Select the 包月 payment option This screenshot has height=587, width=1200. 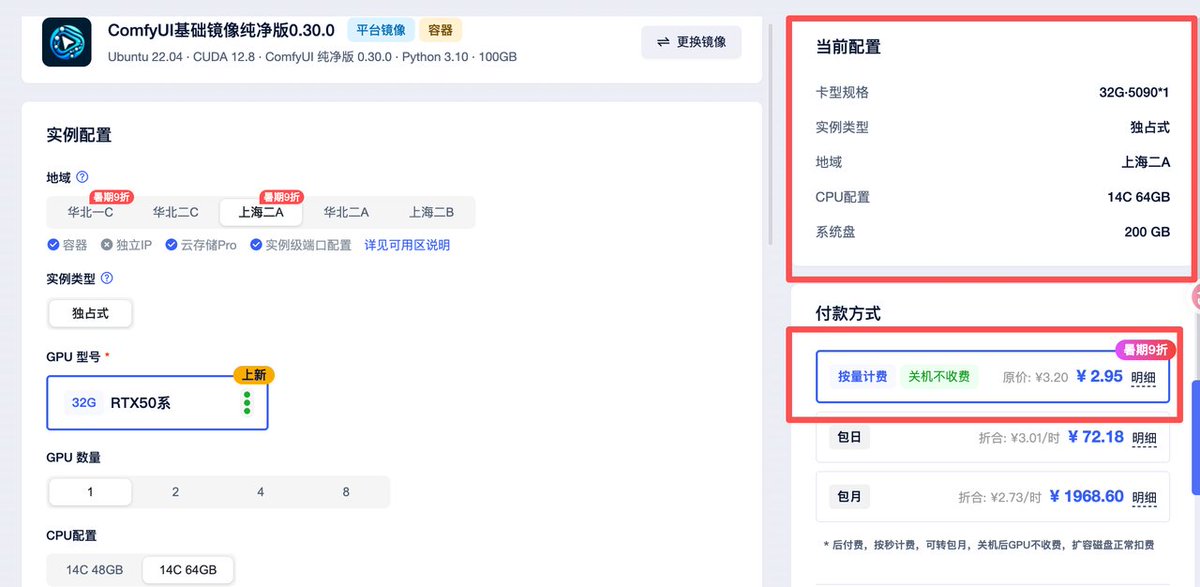coord(992,497)
